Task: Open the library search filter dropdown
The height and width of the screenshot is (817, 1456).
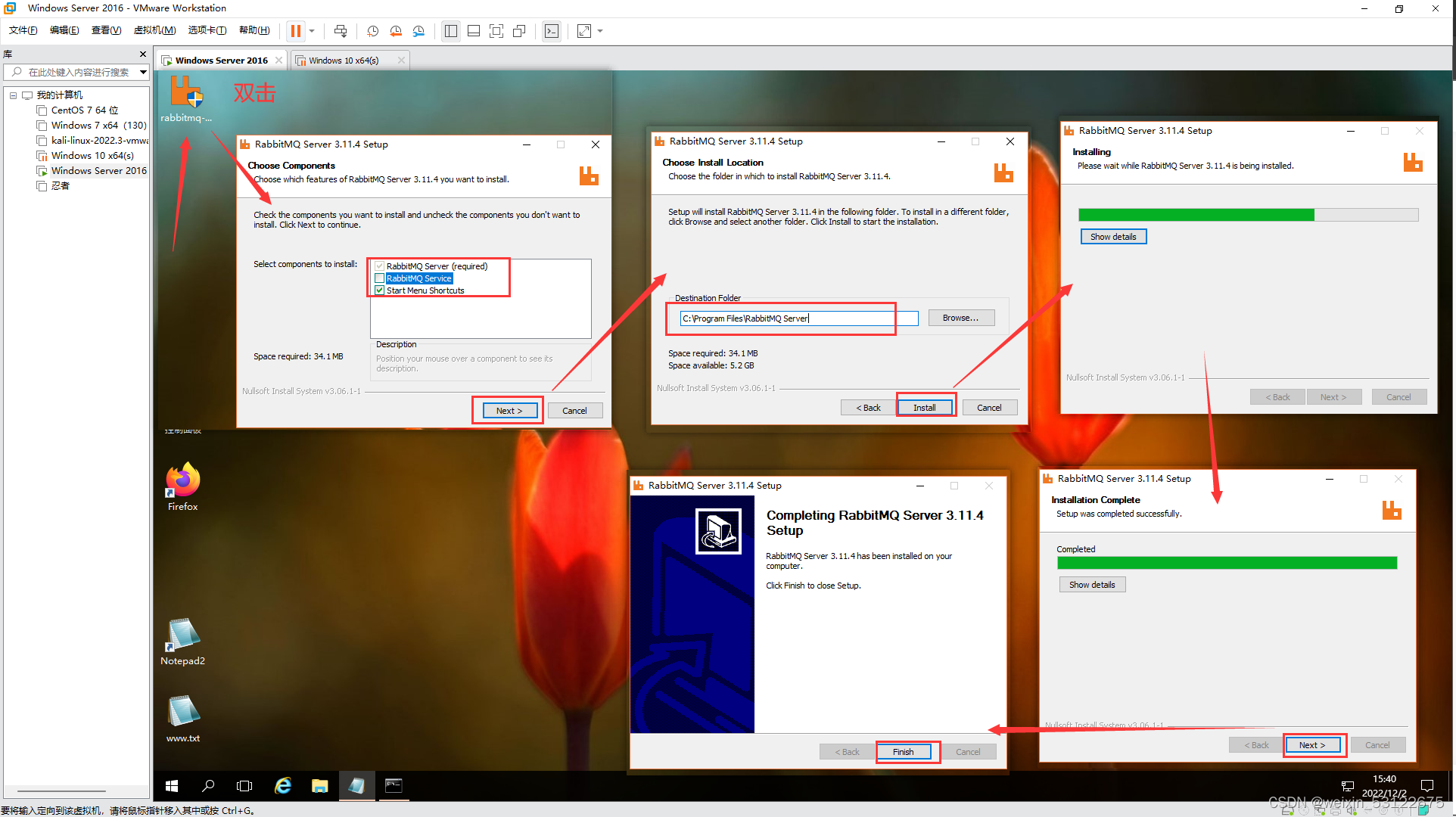Action: (x=143, y=72)
